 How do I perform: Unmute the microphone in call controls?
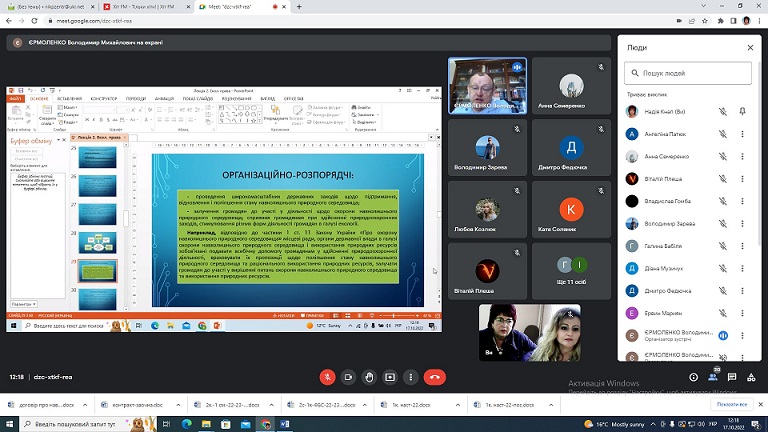pos(327,377)
